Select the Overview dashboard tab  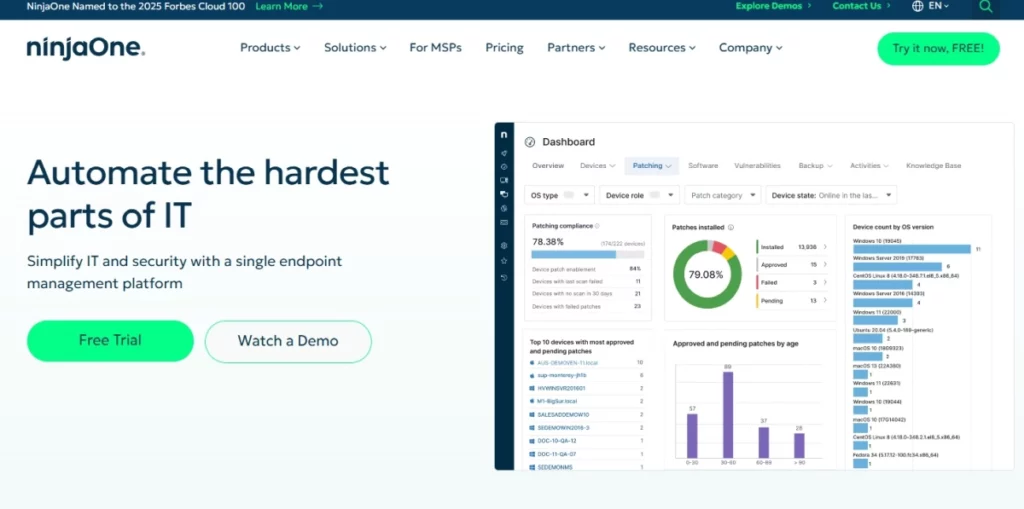[548, 166]
